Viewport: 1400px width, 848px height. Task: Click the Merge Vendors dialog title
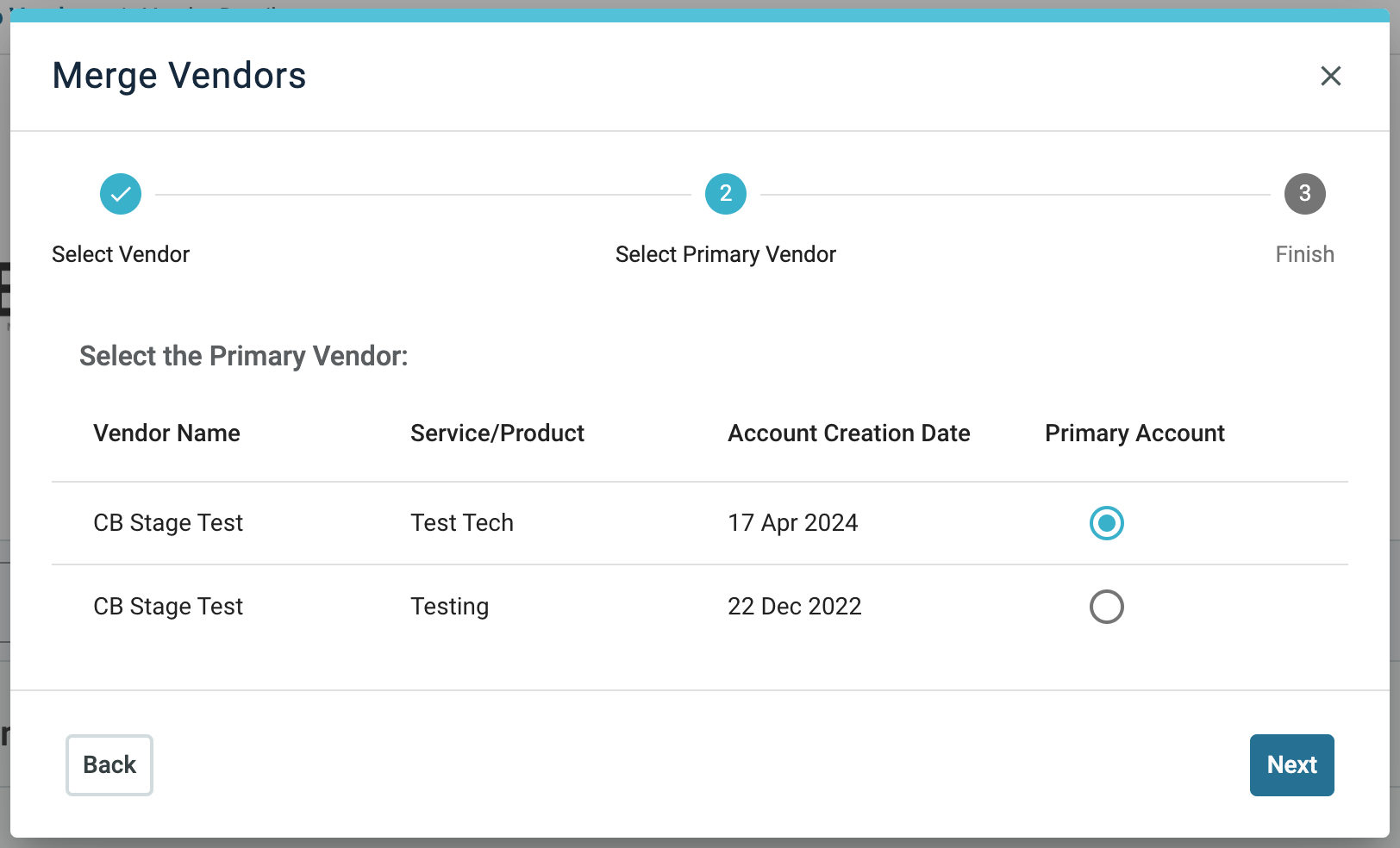coord(179,76)
